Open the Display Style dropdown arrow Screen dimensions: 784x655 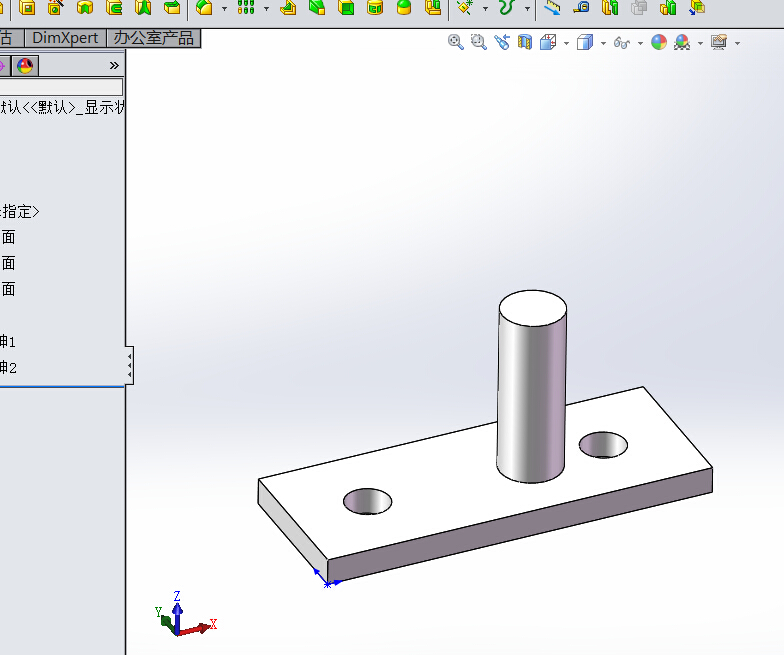point(603,44)
